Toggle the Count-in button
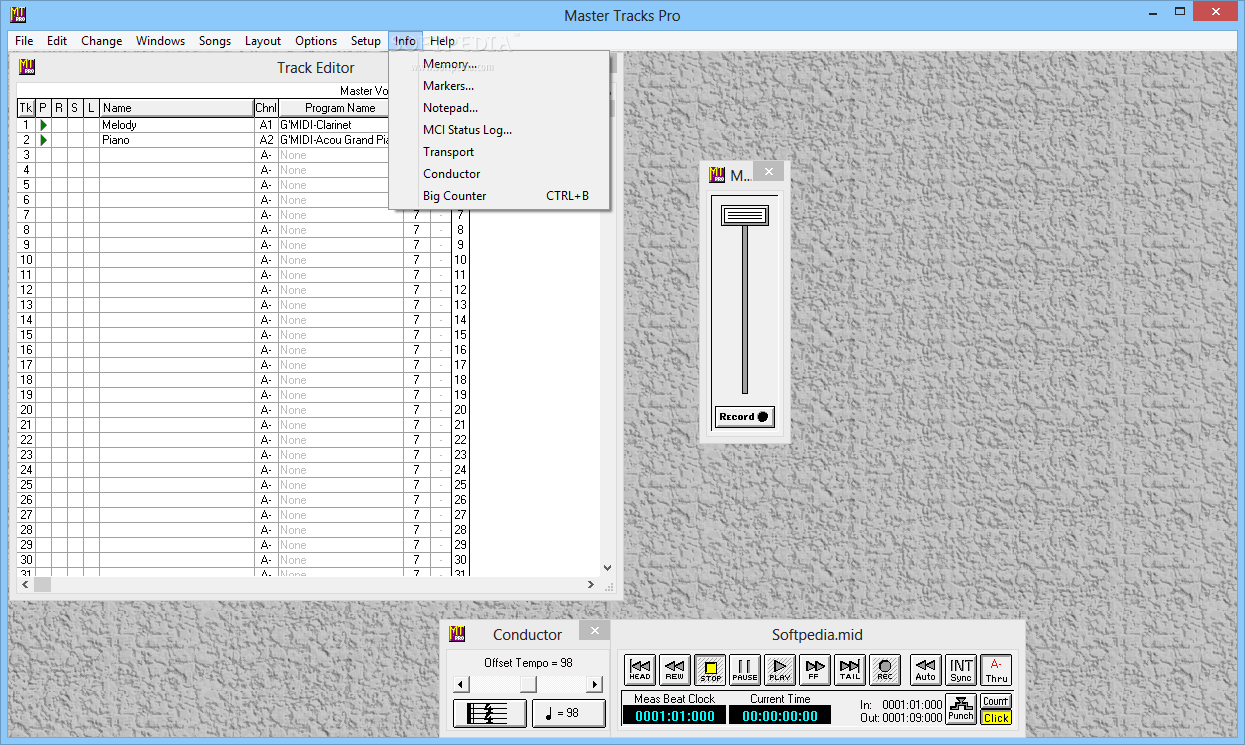This screenshot has height=745, width=1245. point(996,701)
